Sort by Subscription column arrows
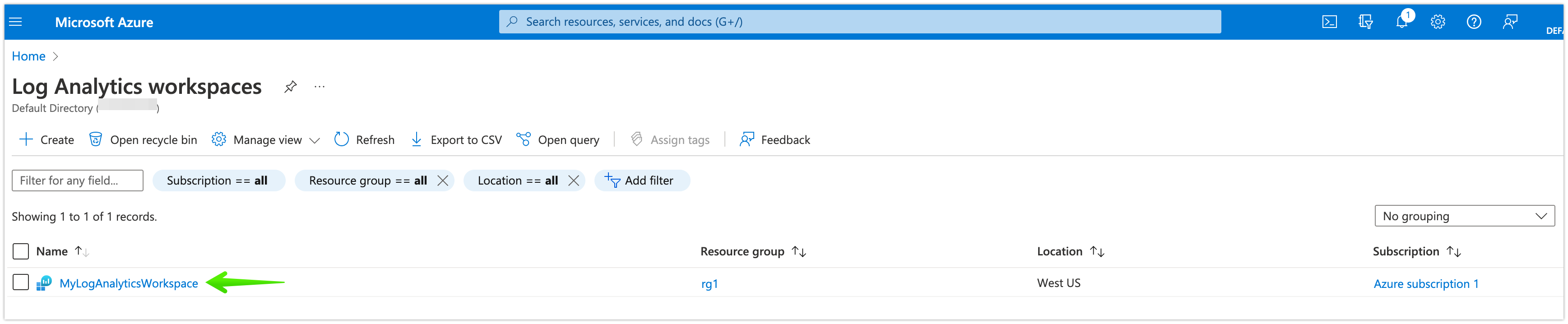This screenshot has height=324, width=1568. pos(1453,251)
